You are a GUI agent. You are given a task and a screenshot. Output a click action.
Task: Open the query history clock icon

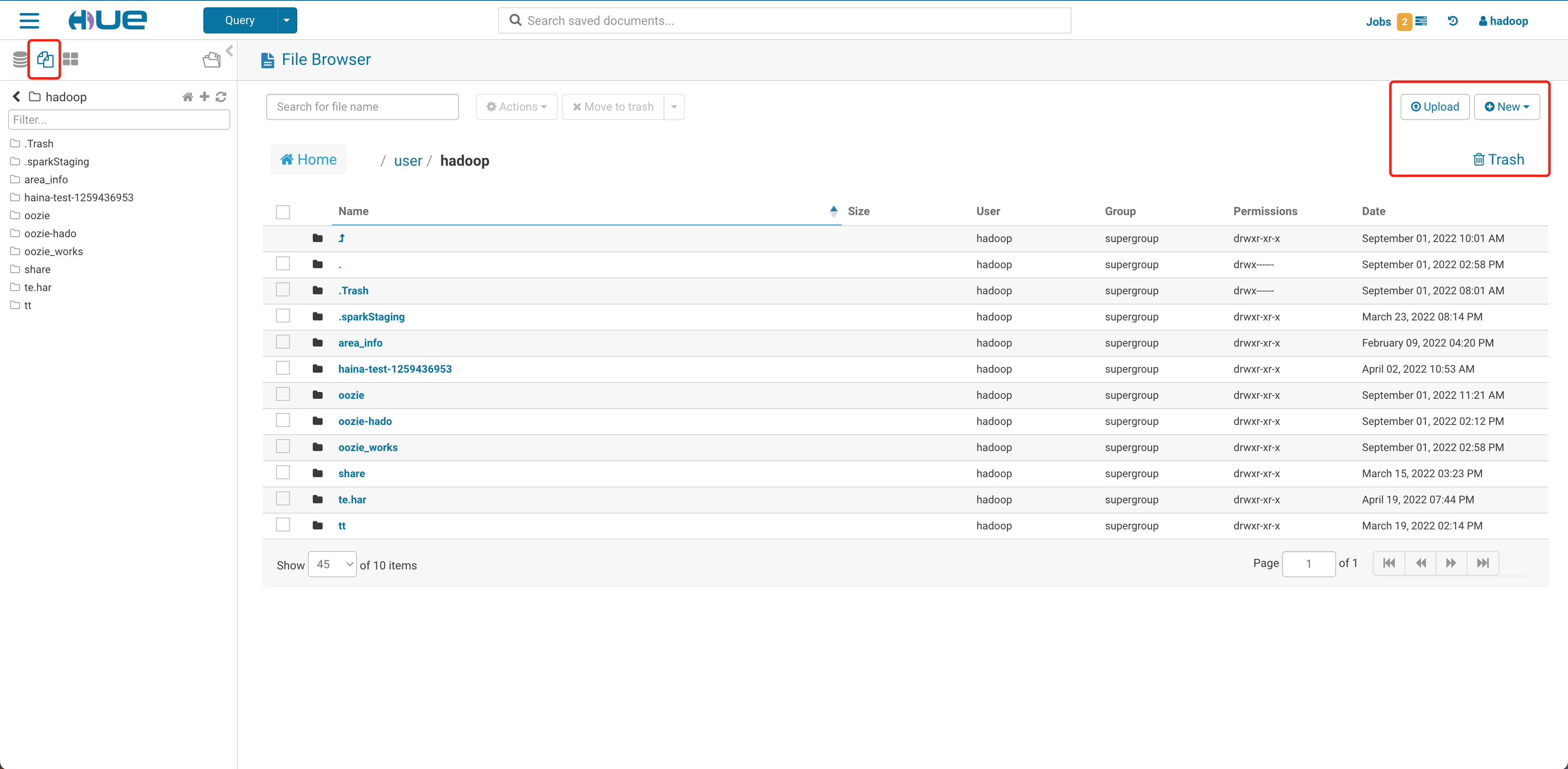click(x=1453, y=21)
